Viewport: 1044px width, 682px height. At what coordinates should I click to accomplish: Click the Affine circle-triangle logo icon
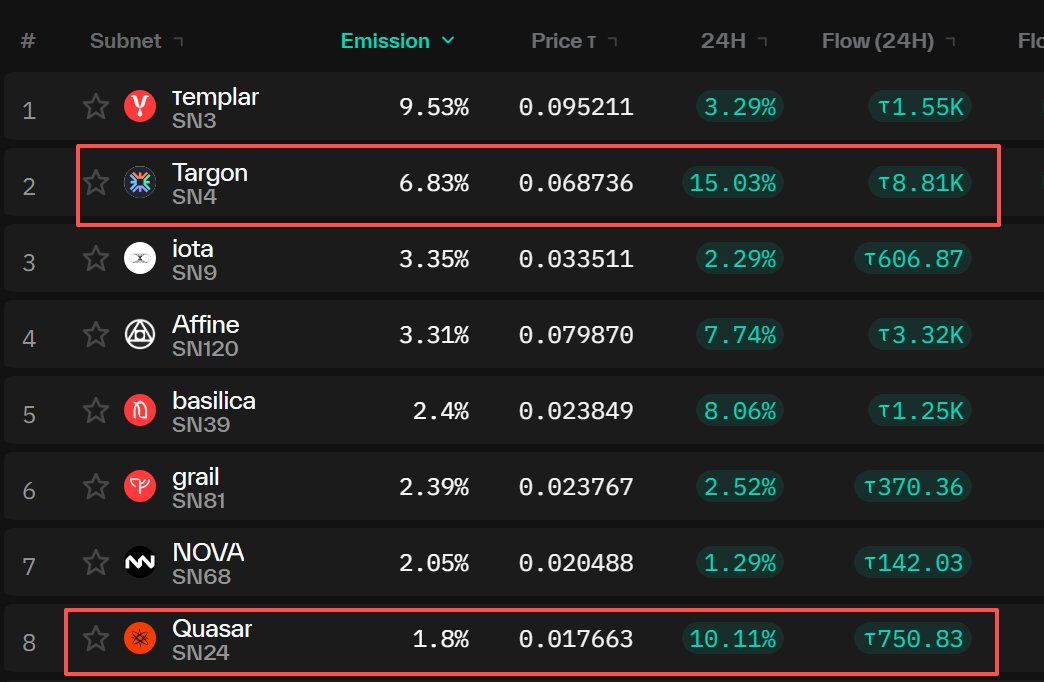coord(140,334)
